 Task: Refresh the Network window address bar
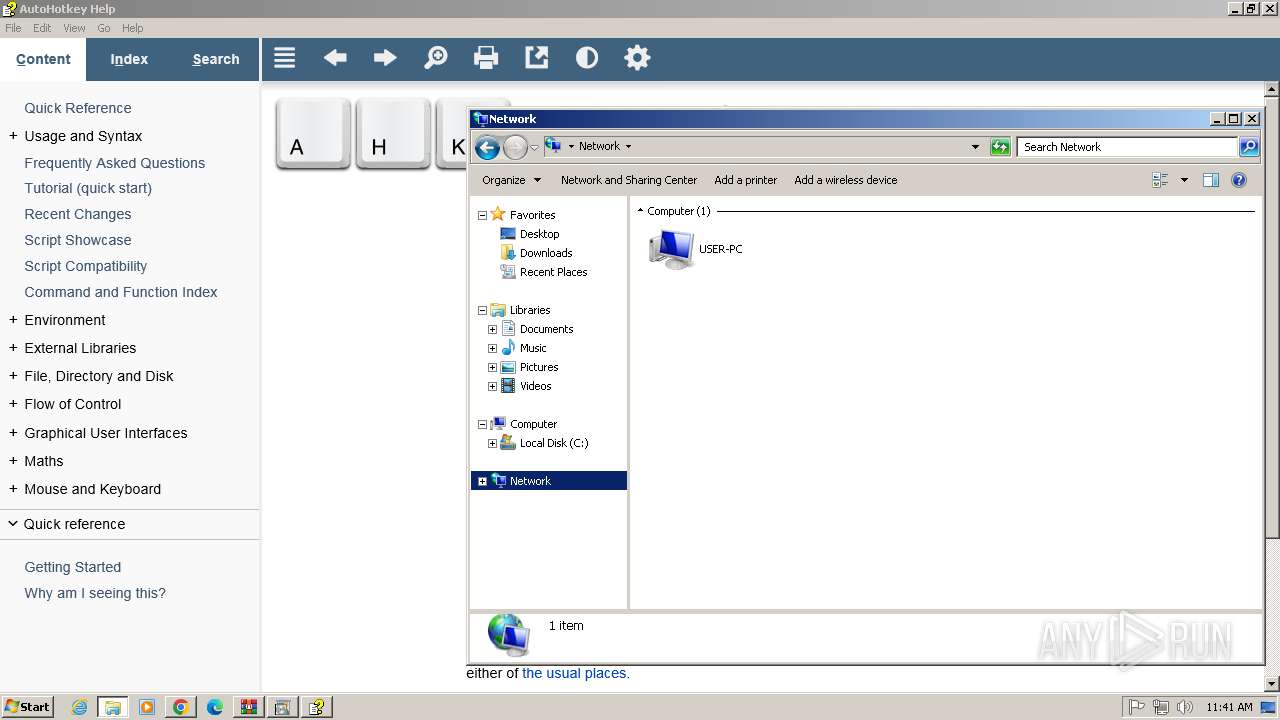1000,147
